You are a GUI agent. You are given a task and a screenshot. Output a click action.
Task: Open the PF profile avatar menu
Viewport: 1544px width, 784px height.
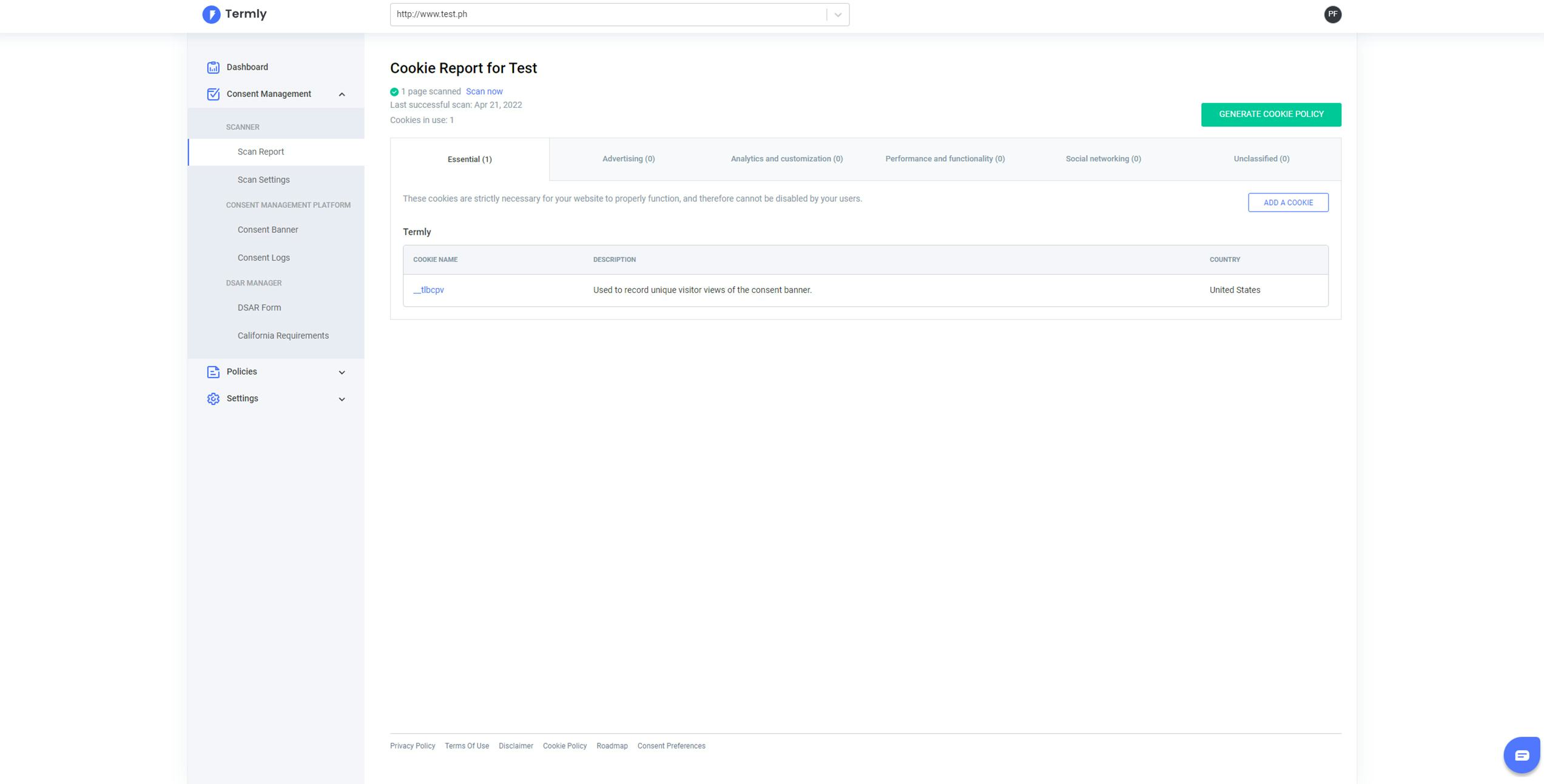pyautogui.click(x=1333, y=14)
